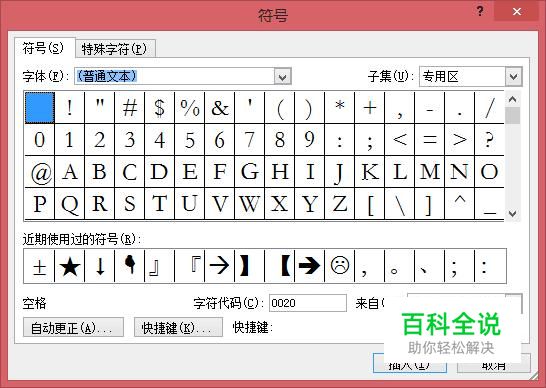This screenshot has width=546, height=388.
Task: Click the 快捷键(K)... button
Action: pos(178,327)
